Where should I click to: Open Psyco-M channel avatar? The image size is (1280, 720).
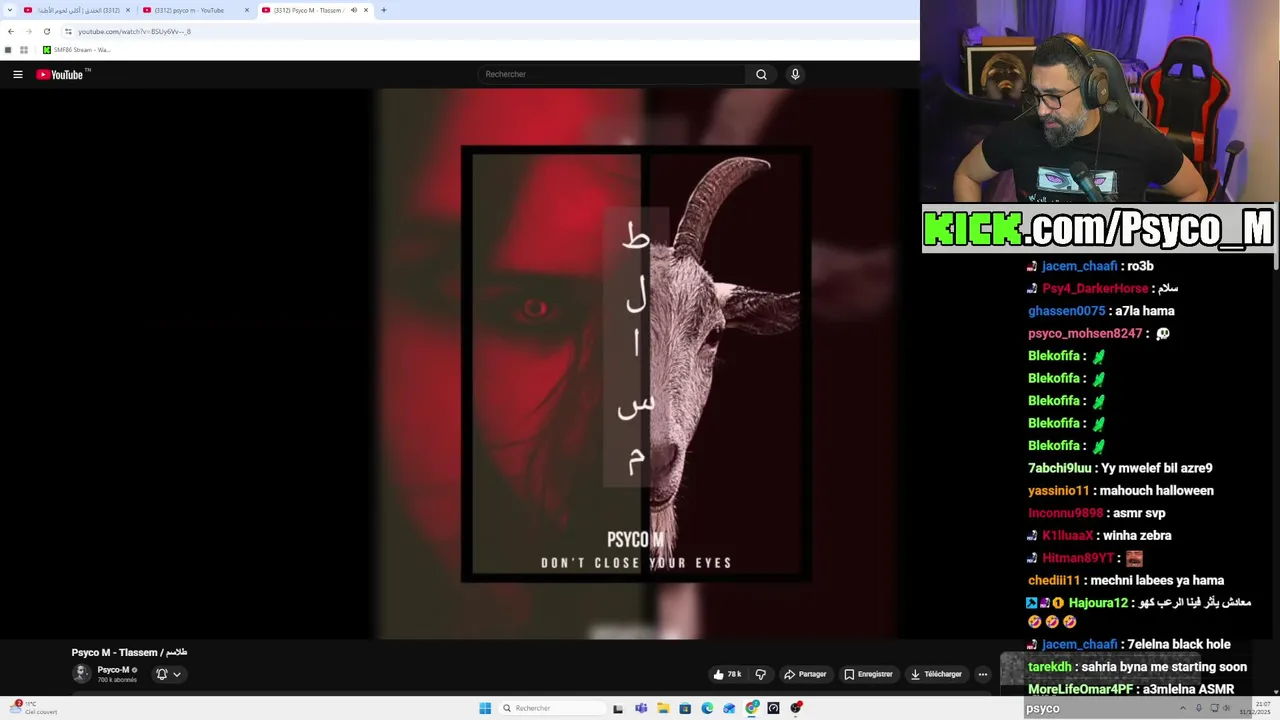(x=82, y=674)
